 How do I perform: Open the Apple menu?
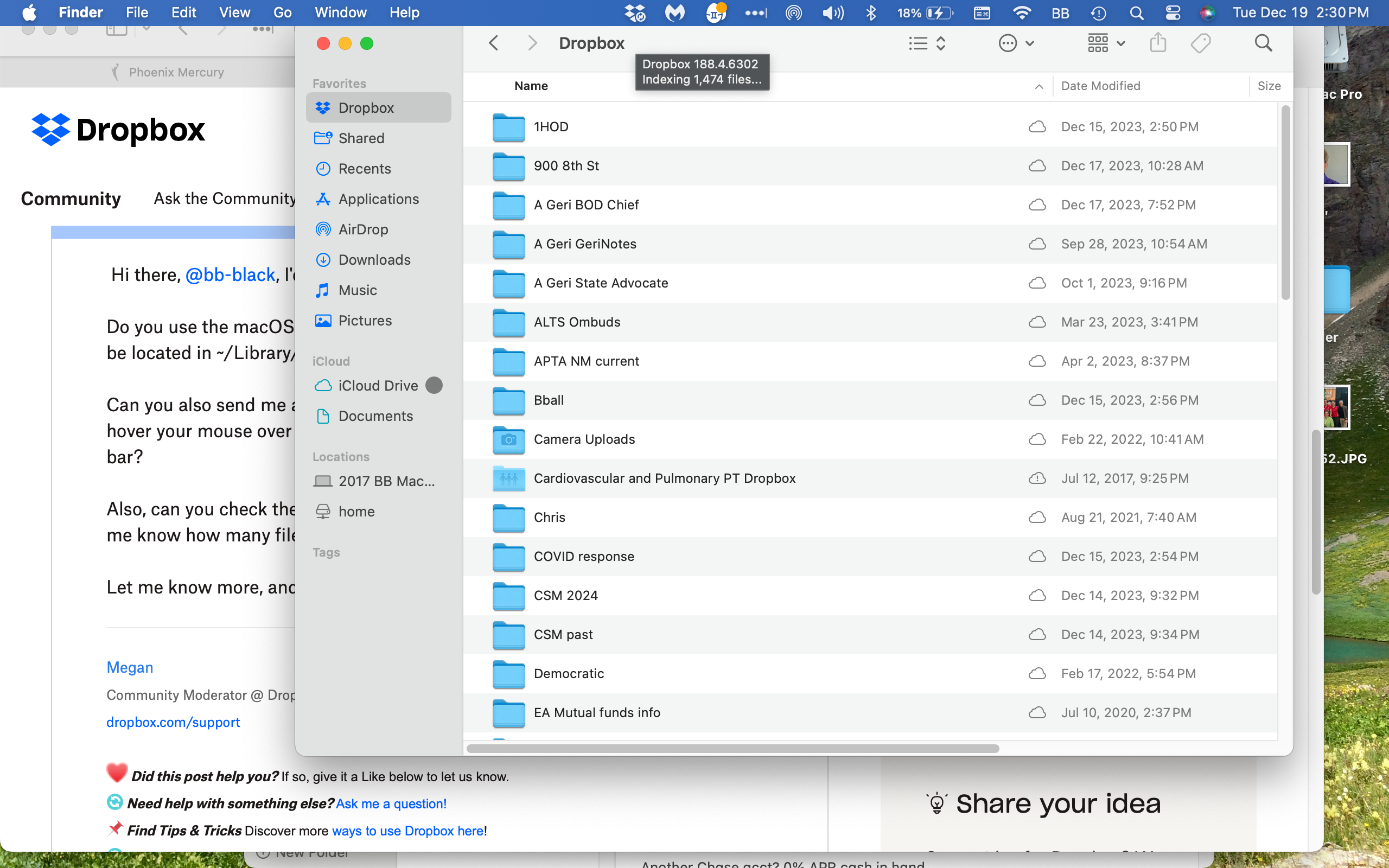(29, 12)
